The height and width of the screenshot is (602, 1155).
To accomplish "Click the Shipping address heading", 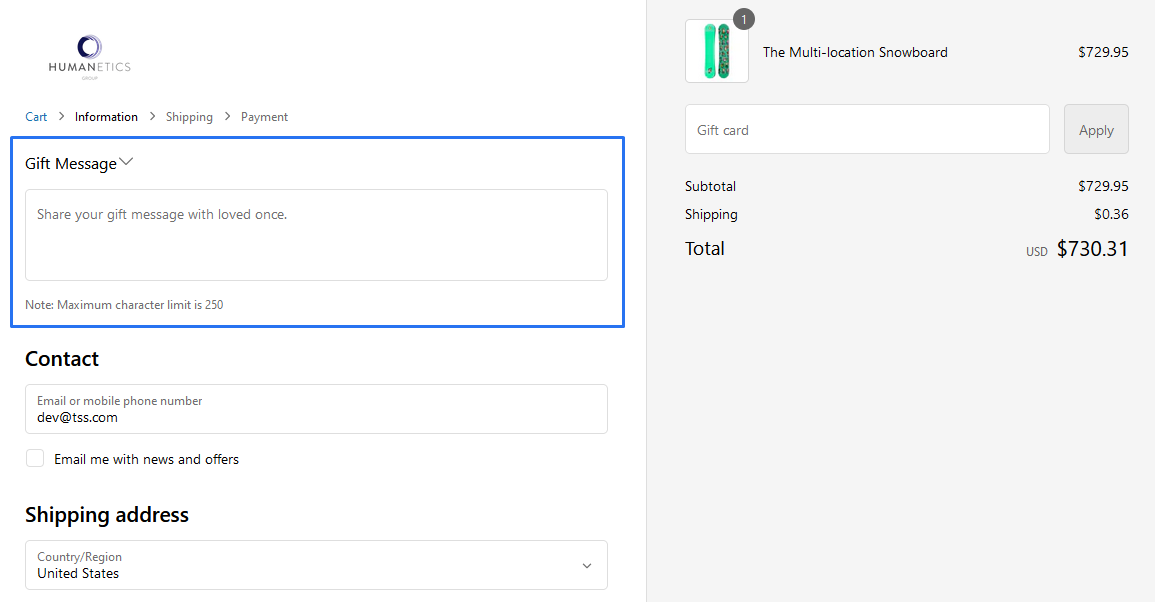I will 107,515.
